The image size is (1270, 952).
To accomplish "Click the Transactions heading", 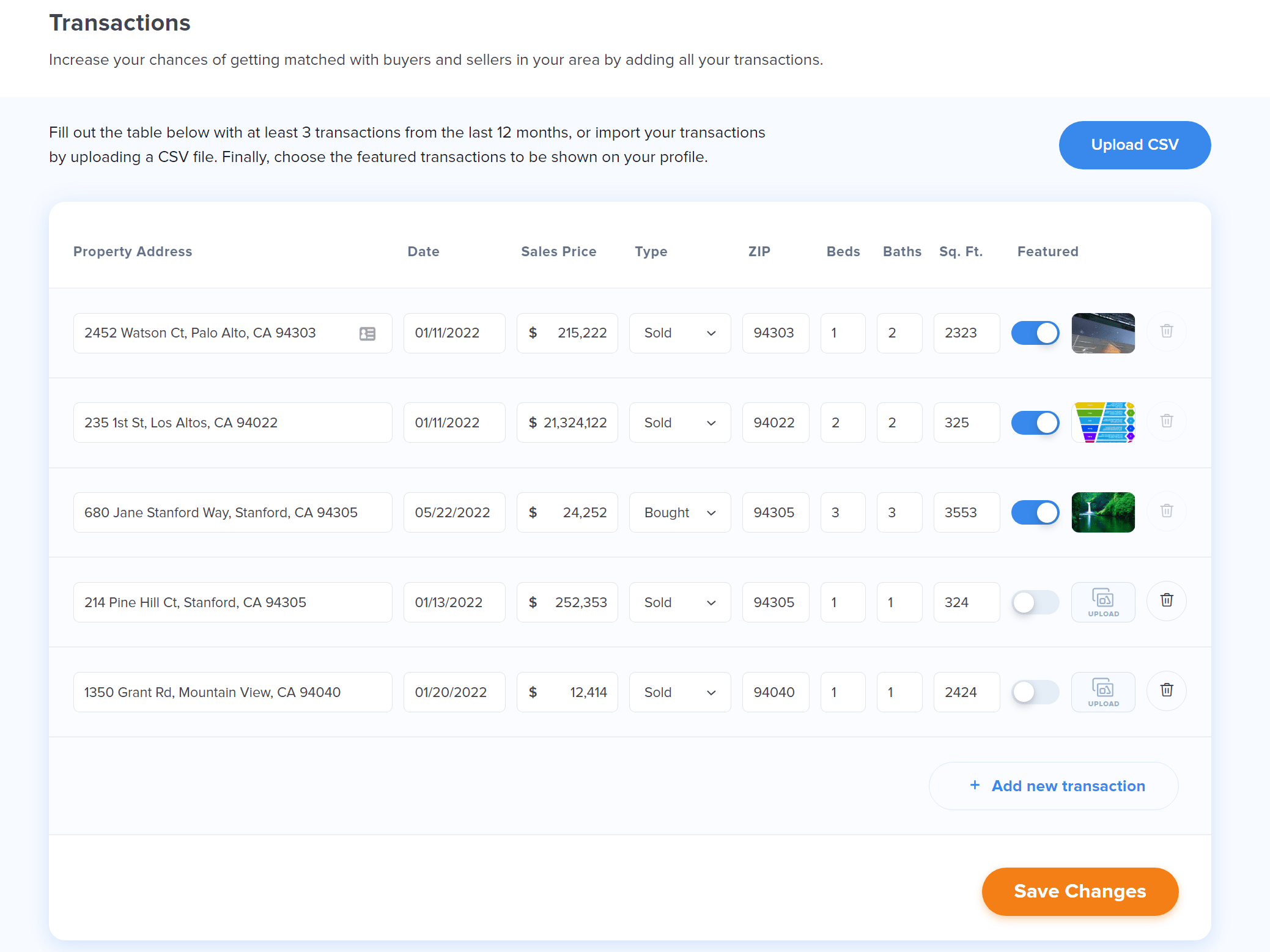I will tap(120, 23).
